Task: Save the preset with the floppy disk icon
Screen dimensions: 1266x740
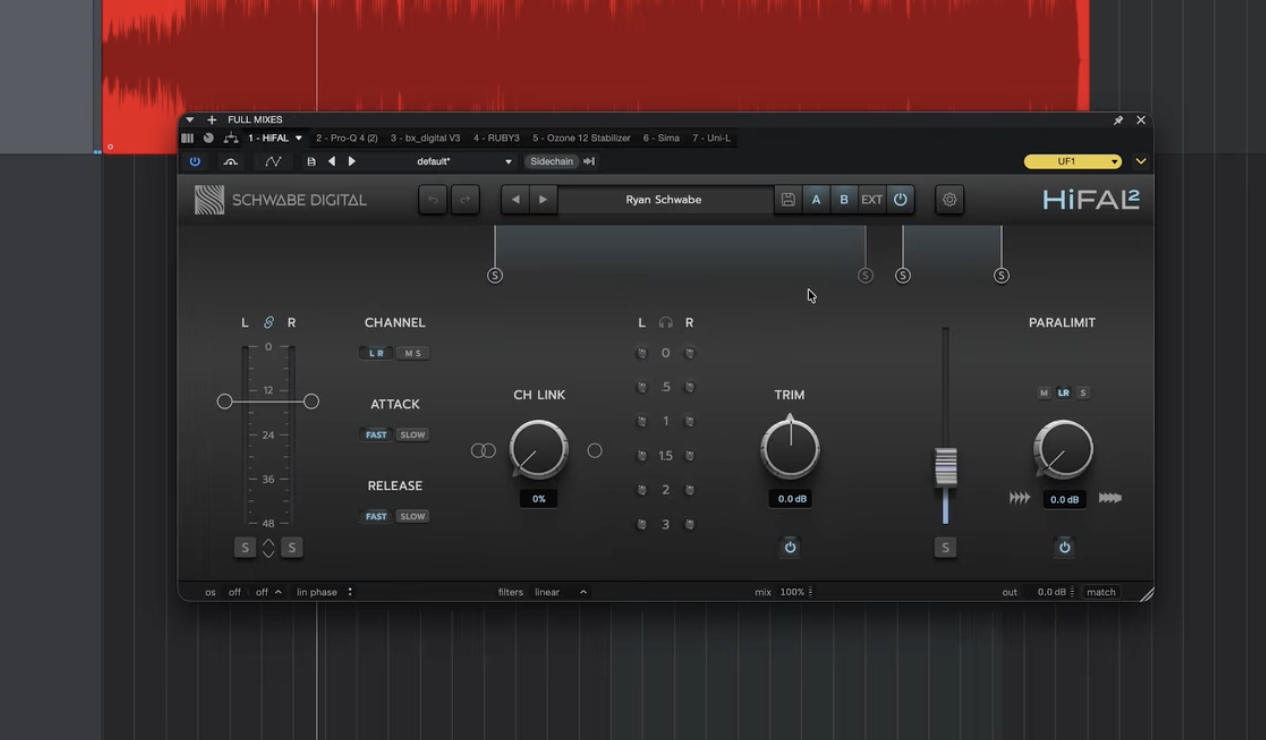Action: click(788, 200)
